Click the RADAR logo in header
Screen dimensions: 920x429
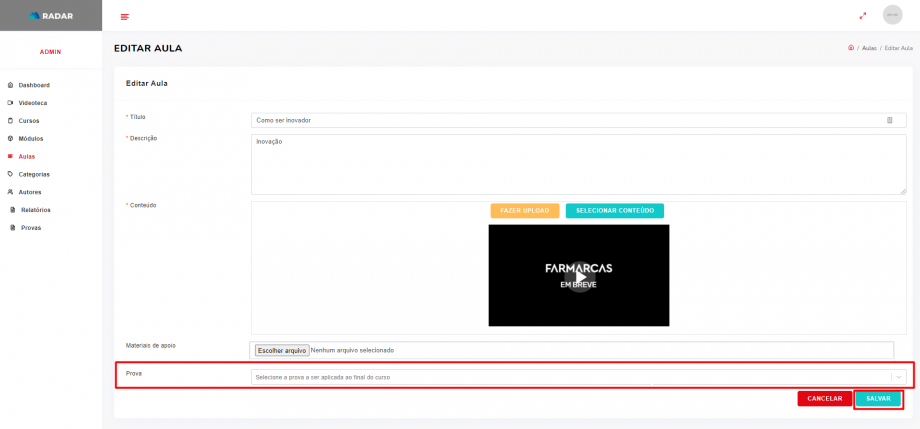tap(50, 15)
